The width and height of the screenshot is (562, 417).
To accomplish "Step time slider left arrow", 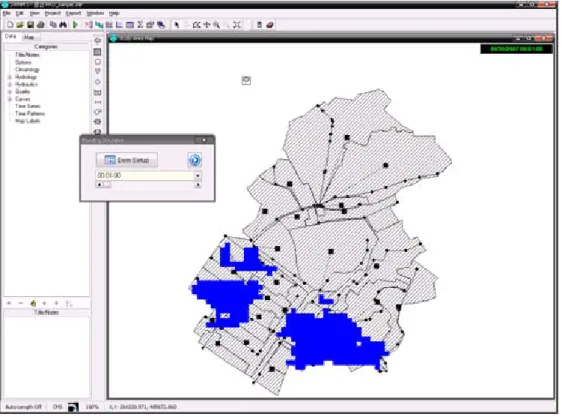I will 99,185.
